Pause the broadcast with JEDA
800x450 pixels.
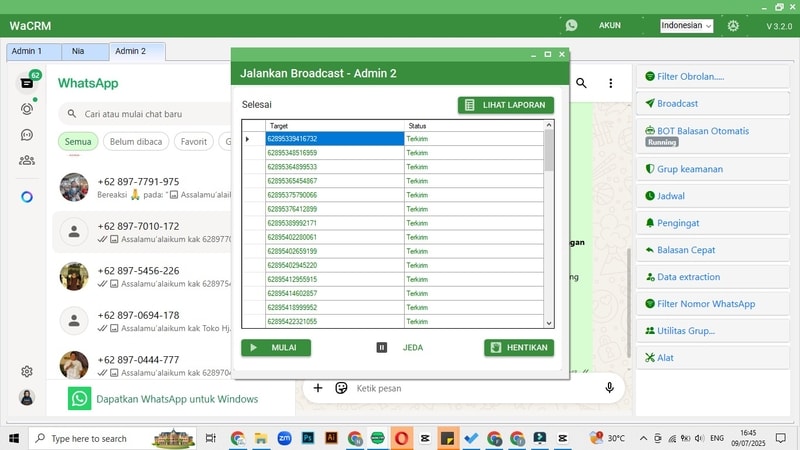[x=400, y=348]
